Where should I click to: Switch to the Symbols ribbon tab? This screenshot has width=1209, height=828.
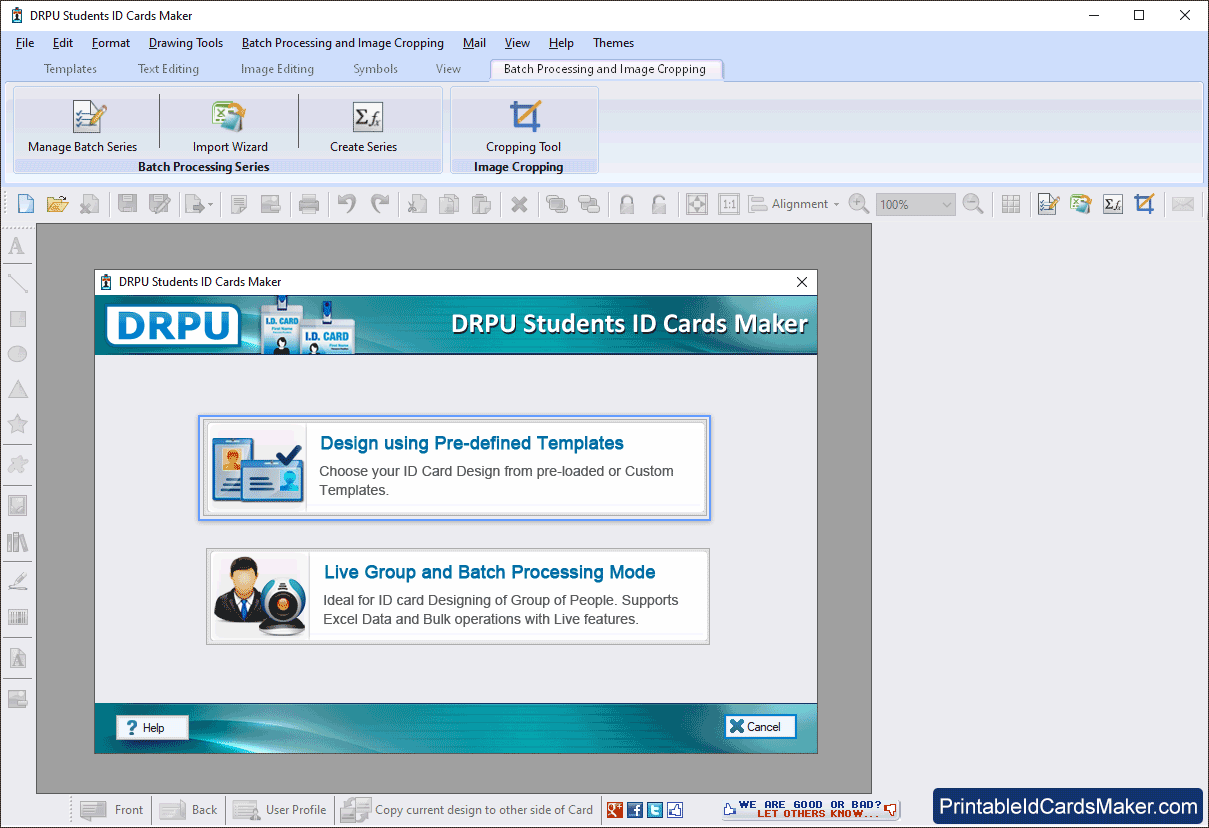click(375, 69)
